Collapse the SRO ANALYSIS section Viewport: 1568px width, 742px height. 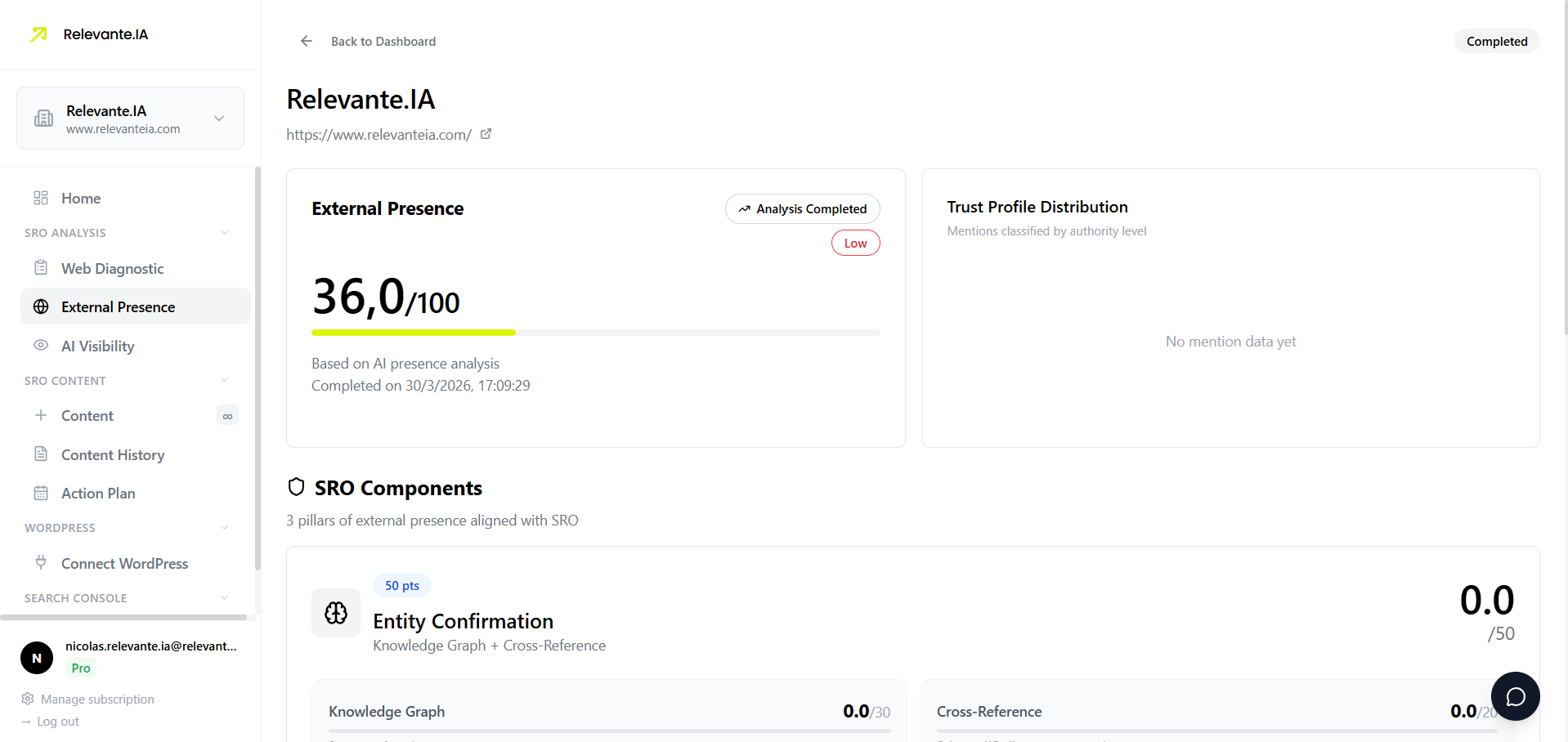(x=224, y=233)
